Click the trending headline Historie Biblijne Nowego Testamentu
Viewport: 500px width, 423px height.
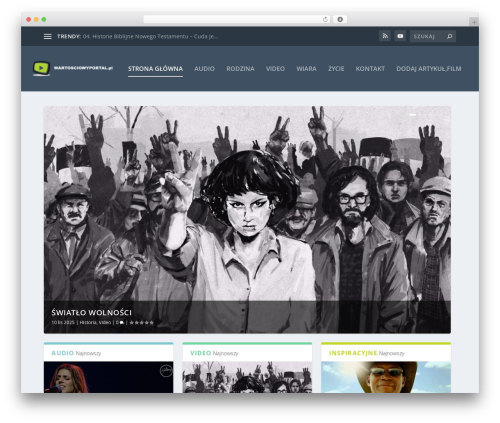pos(150,36)
